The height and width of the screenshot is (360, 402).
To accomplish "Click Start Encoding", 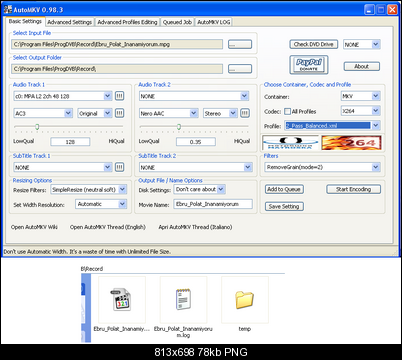I will 353,189.
